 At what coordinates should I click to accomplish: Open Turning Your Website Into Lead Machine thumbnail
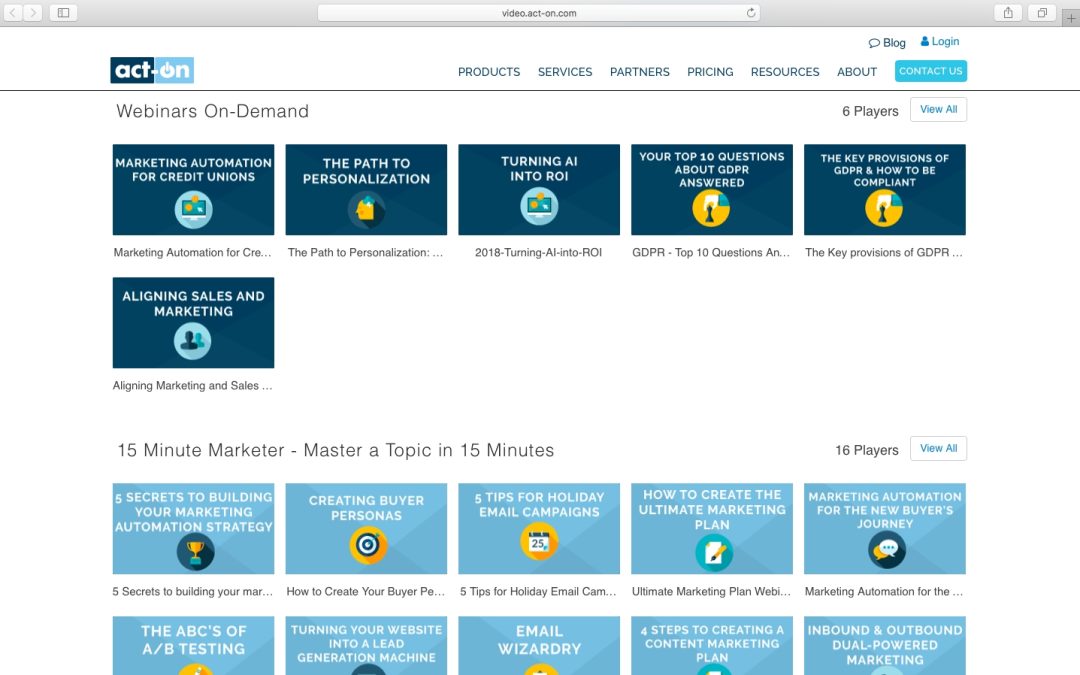[x=366, y=645]
